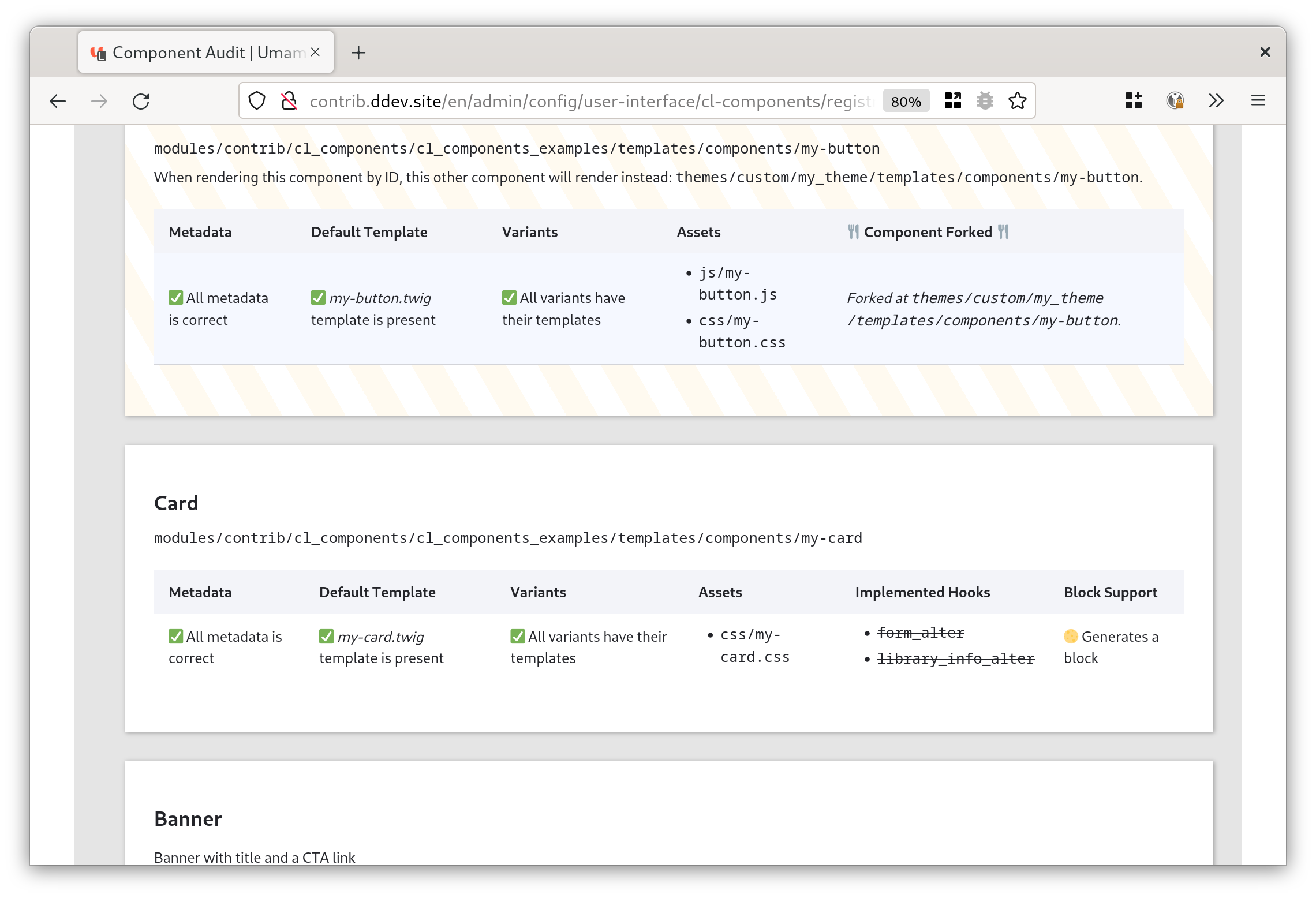Close the Component Audit tab
1316x898 pixels.
pyautogui.click(x=315, y=53)
